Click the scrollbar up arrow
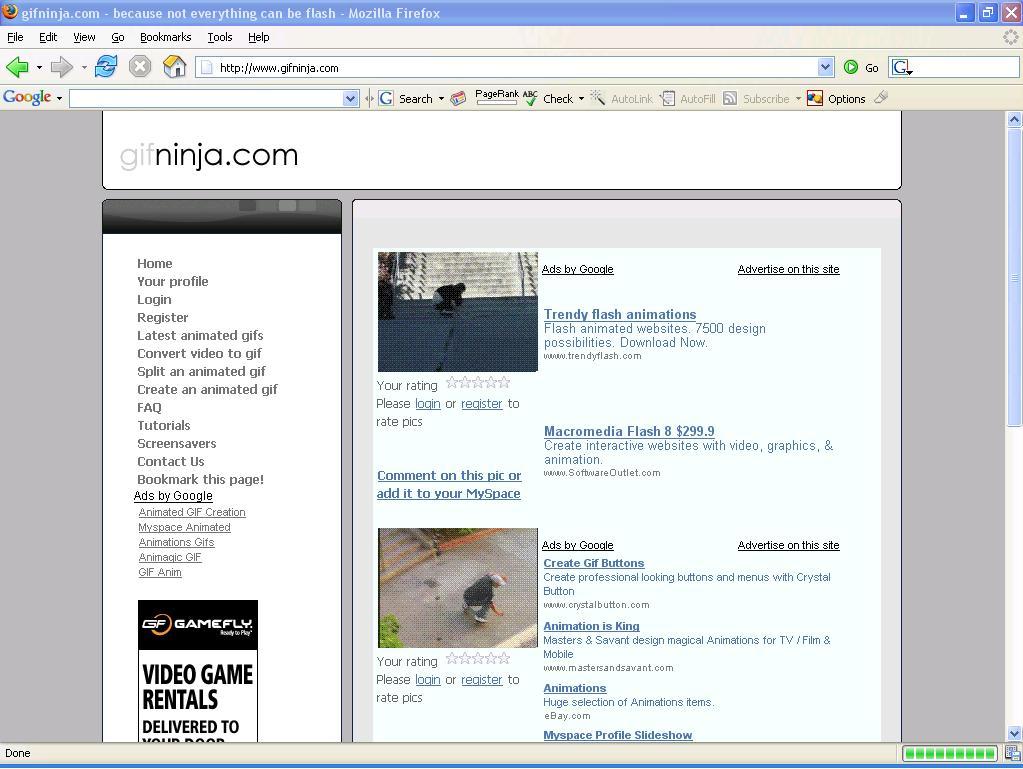The image size is (1023, 769). point(1014,119)
